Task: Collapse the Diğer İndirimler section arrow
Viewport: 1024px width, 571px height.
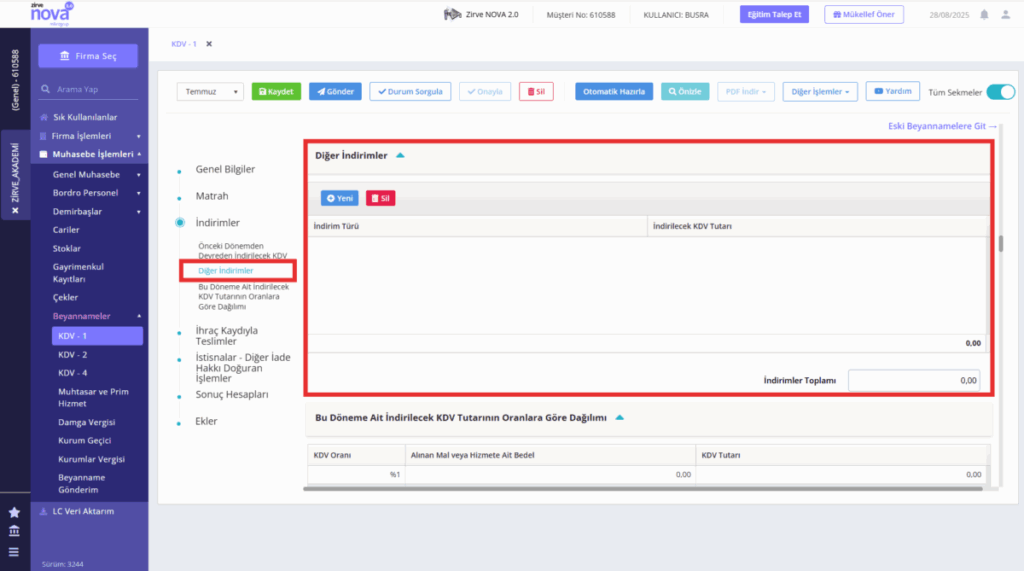Action: click(400, 155)
